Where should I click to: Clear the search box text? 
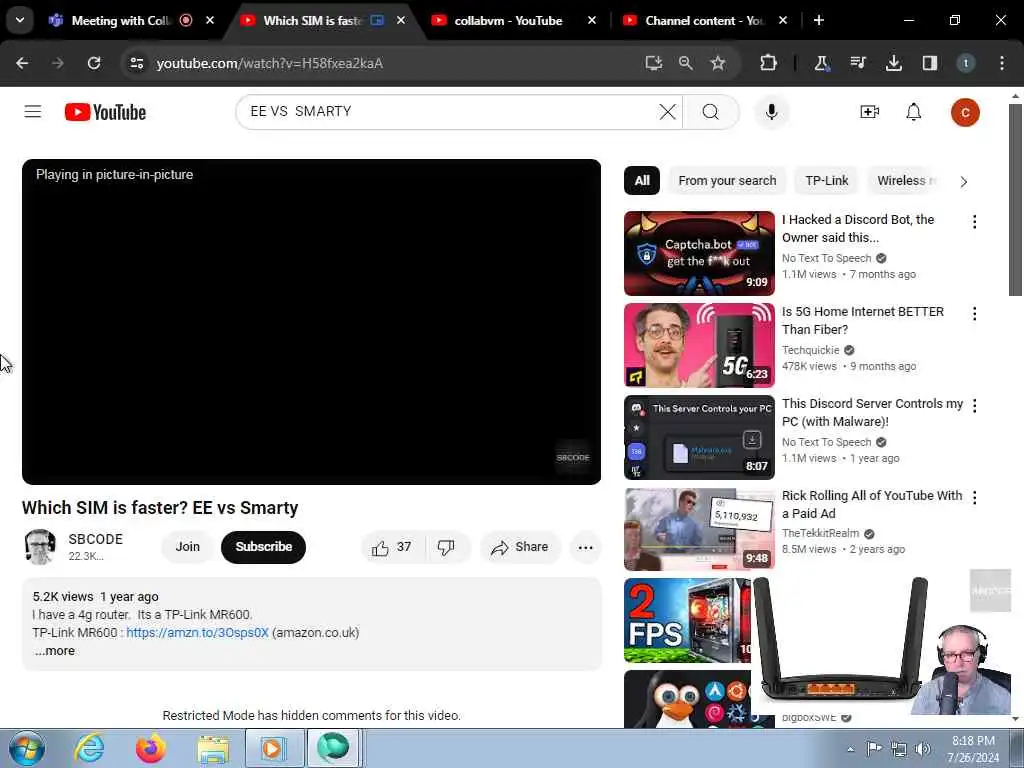(x=667, y=112)
